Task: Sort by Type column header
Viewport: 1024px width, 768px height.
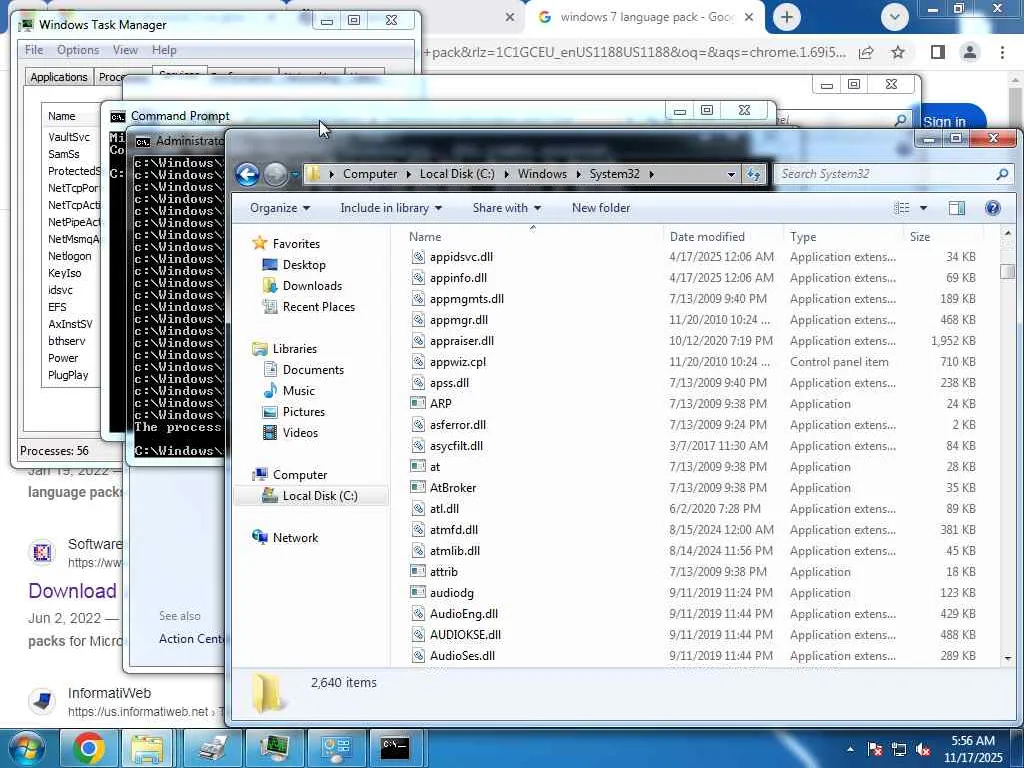Action: coord(803,237)
